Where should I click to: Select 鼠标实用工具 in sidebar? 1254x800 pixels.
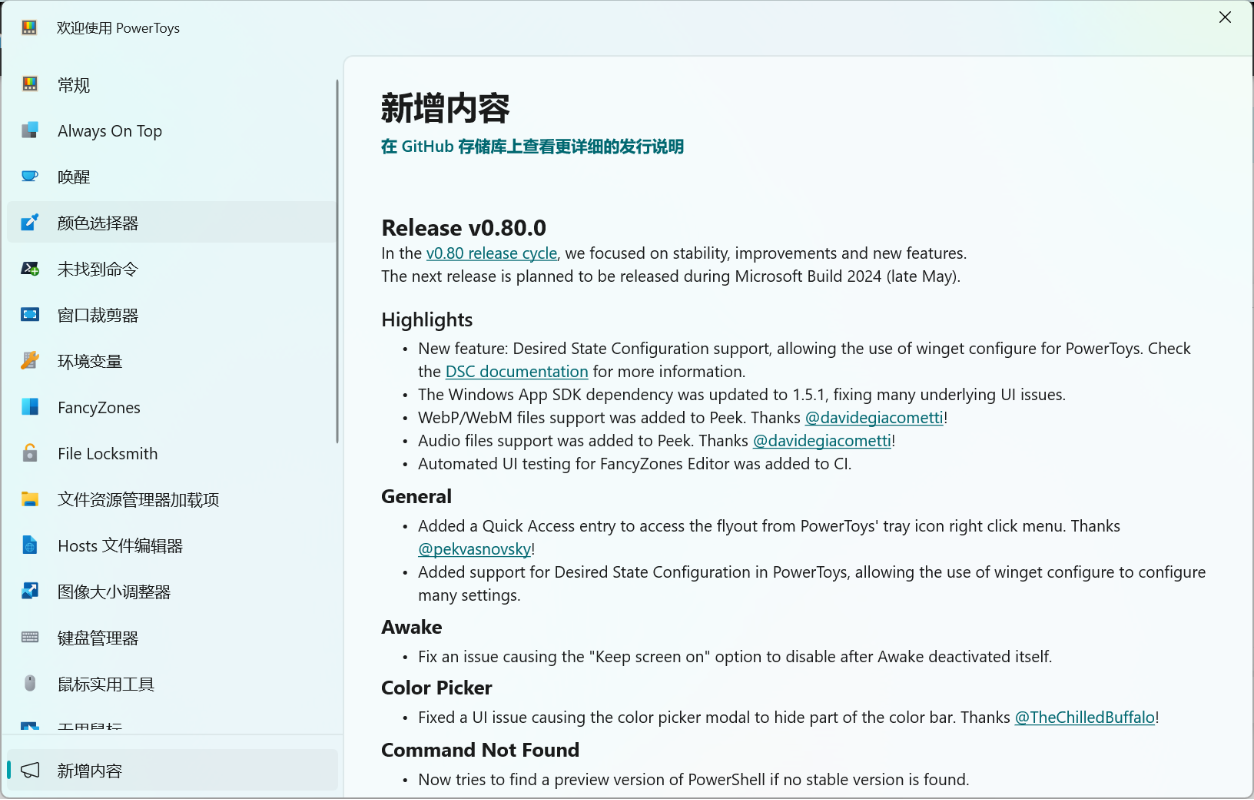click(171, 684)
